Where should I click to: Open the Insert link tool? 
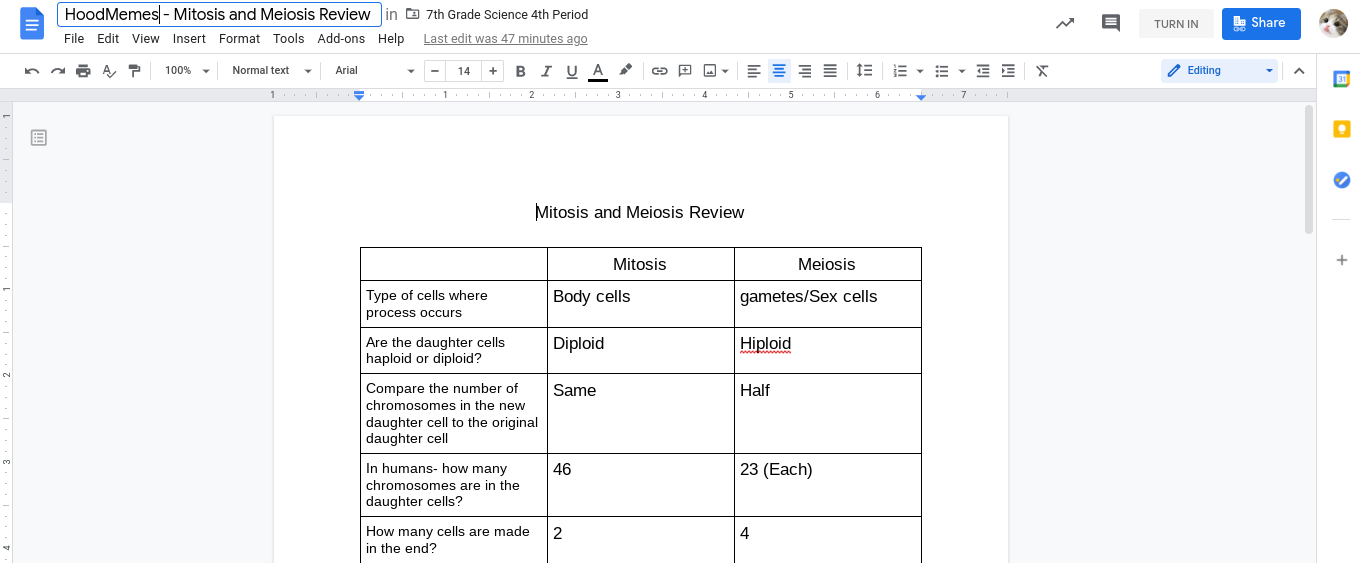[659, 71]
